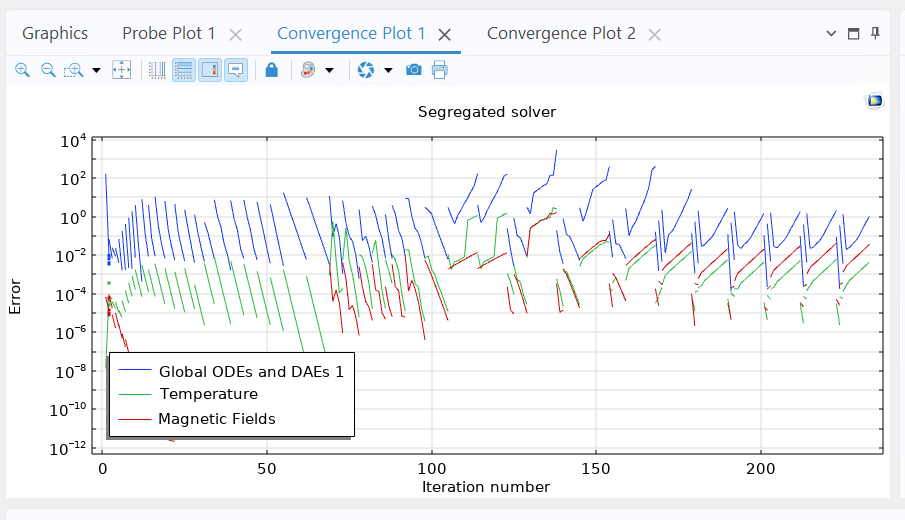The image size is (905, 520).
Task: Toggle y-axis log scale button
Action: point(184,70)
